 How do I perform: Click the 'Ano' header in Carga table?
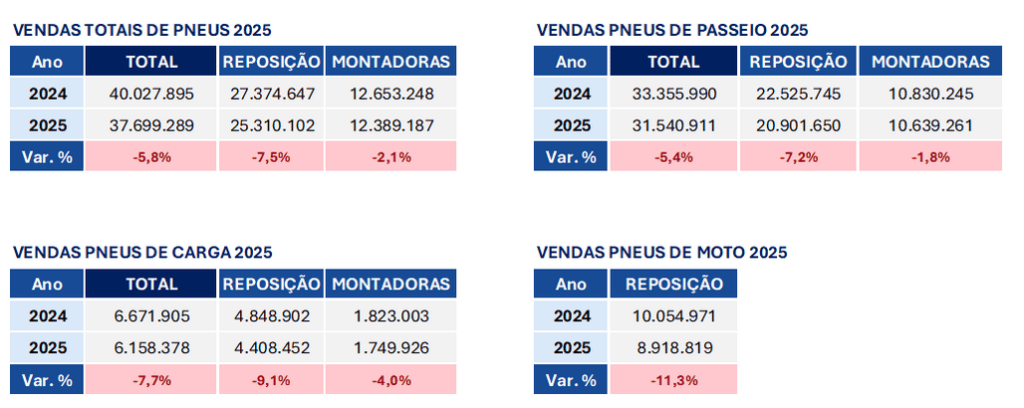[47, 284]
